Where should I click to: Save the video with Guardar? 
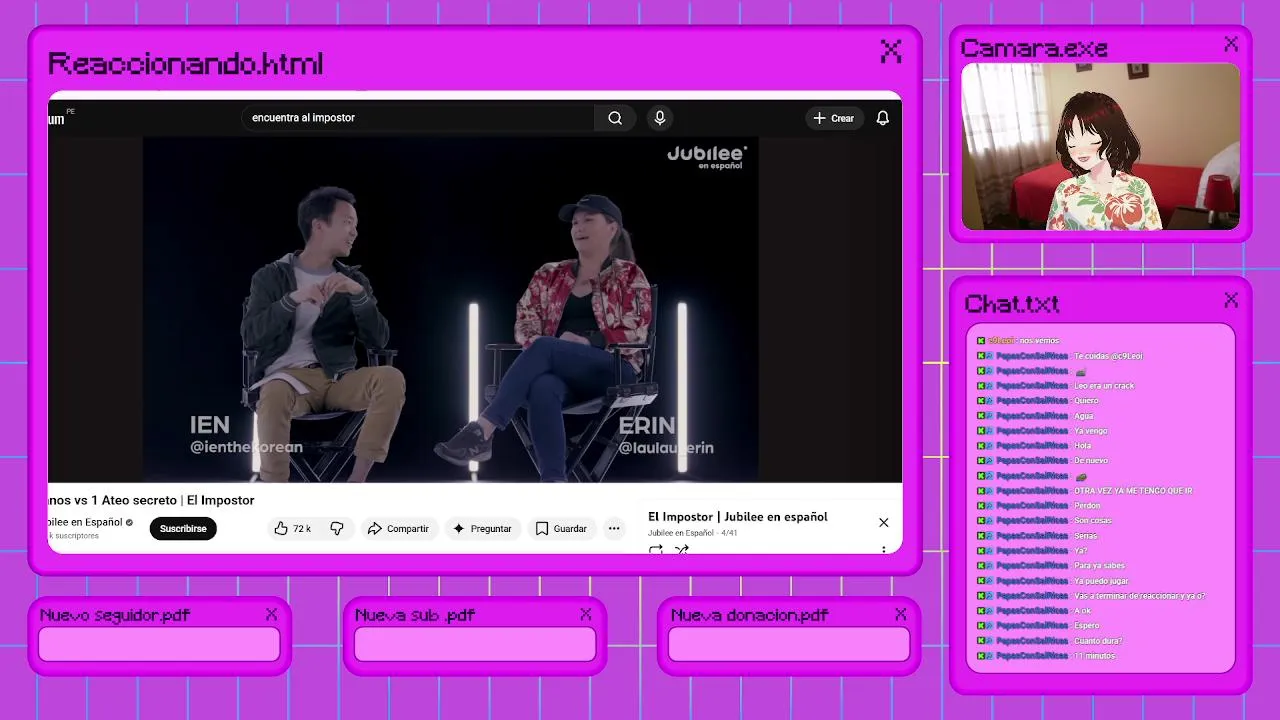pos(561,528)
